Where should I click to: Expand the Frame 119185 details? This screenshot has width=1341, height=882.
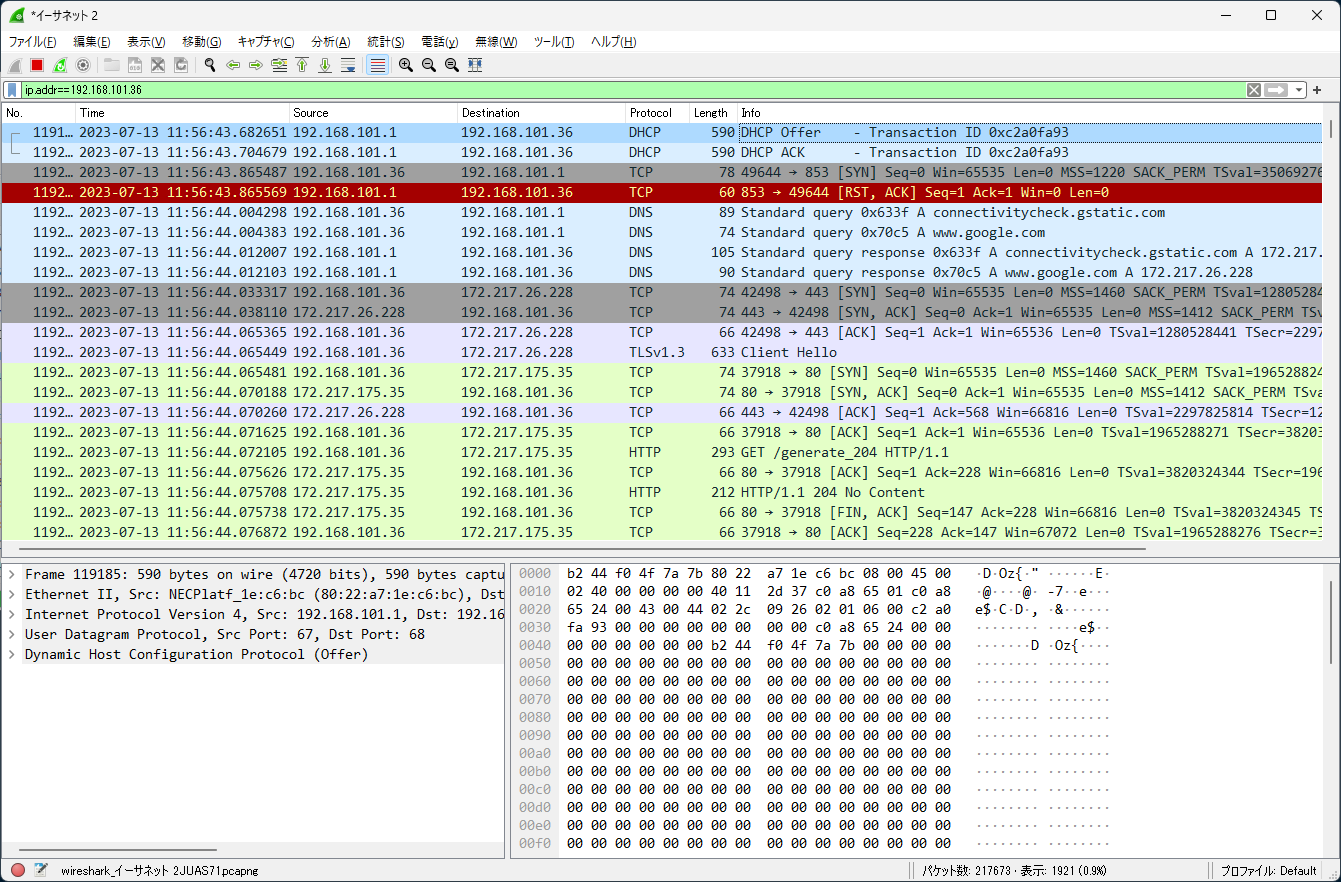click(14, 573)
